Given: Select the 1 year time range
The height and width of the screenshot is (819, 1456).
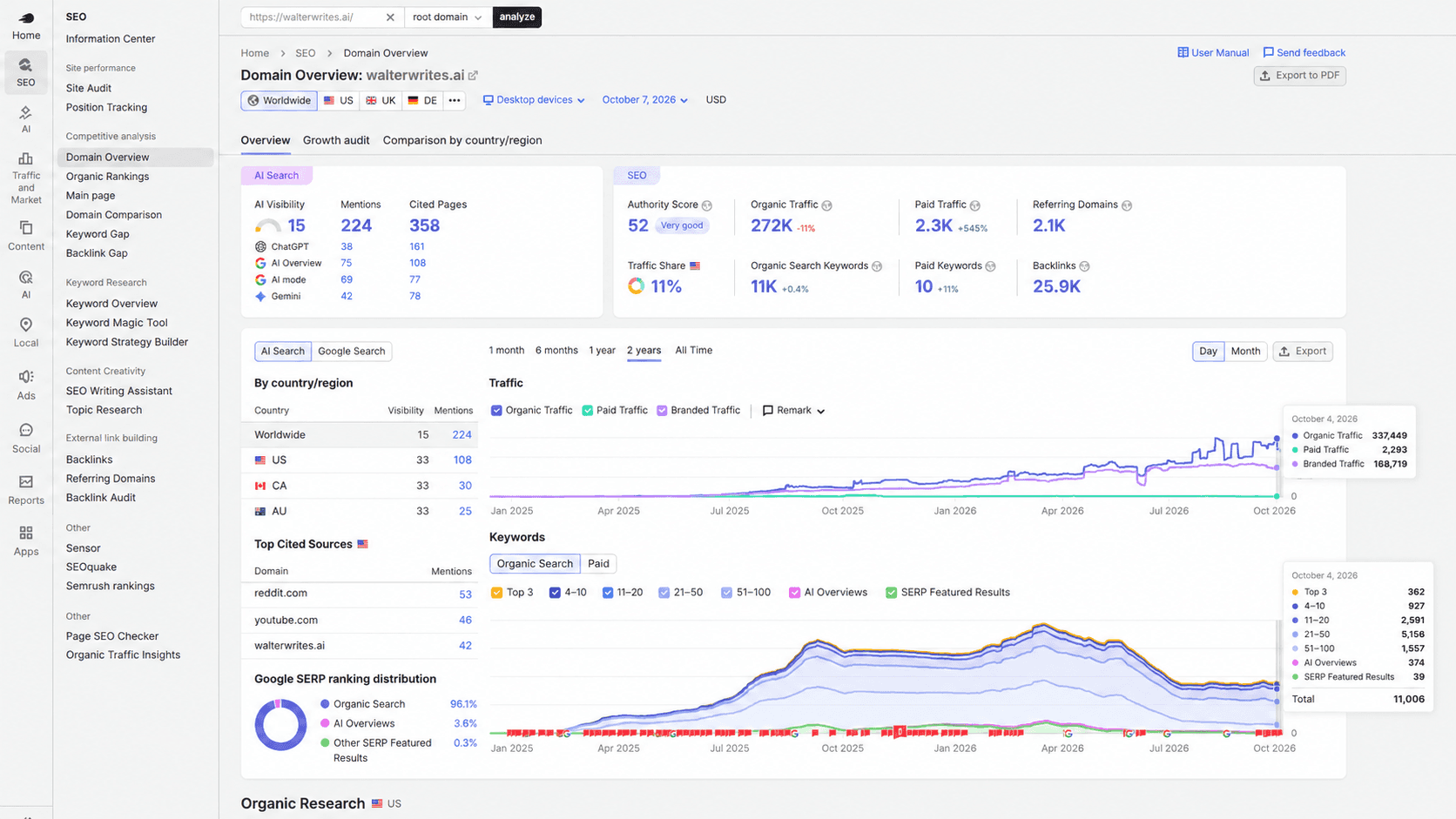Looking at the screenshot, I should point(602,351).
